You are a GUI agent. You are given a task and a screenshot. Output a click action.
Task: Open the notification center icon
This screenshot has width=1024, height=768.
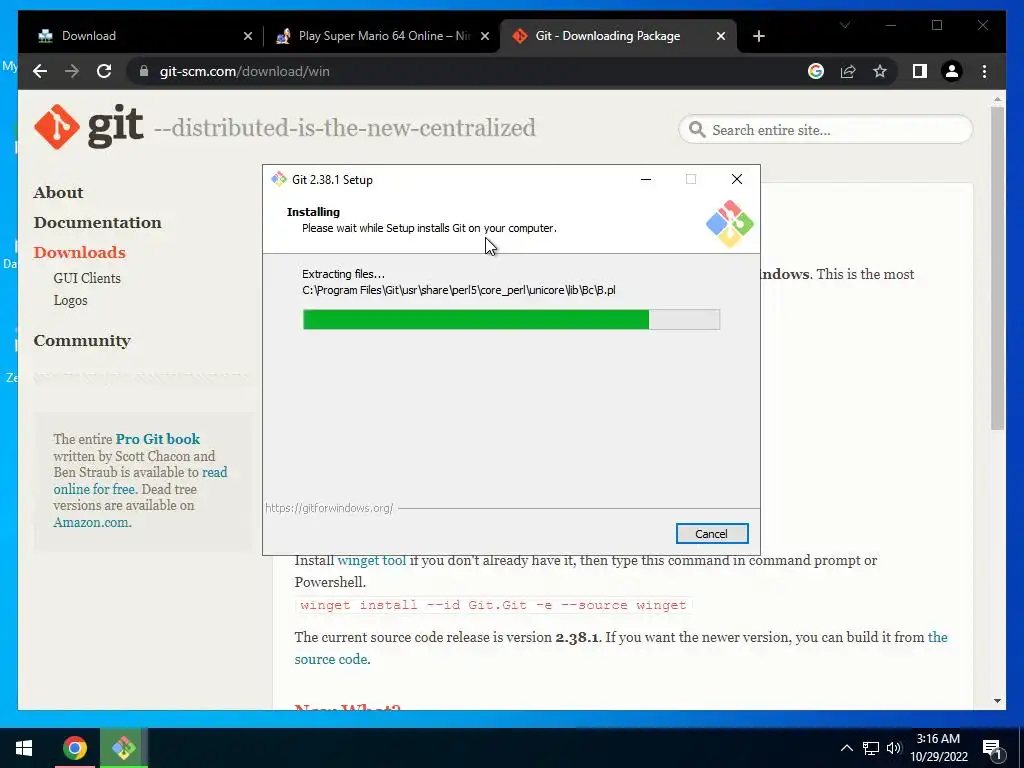coord(992,750)
